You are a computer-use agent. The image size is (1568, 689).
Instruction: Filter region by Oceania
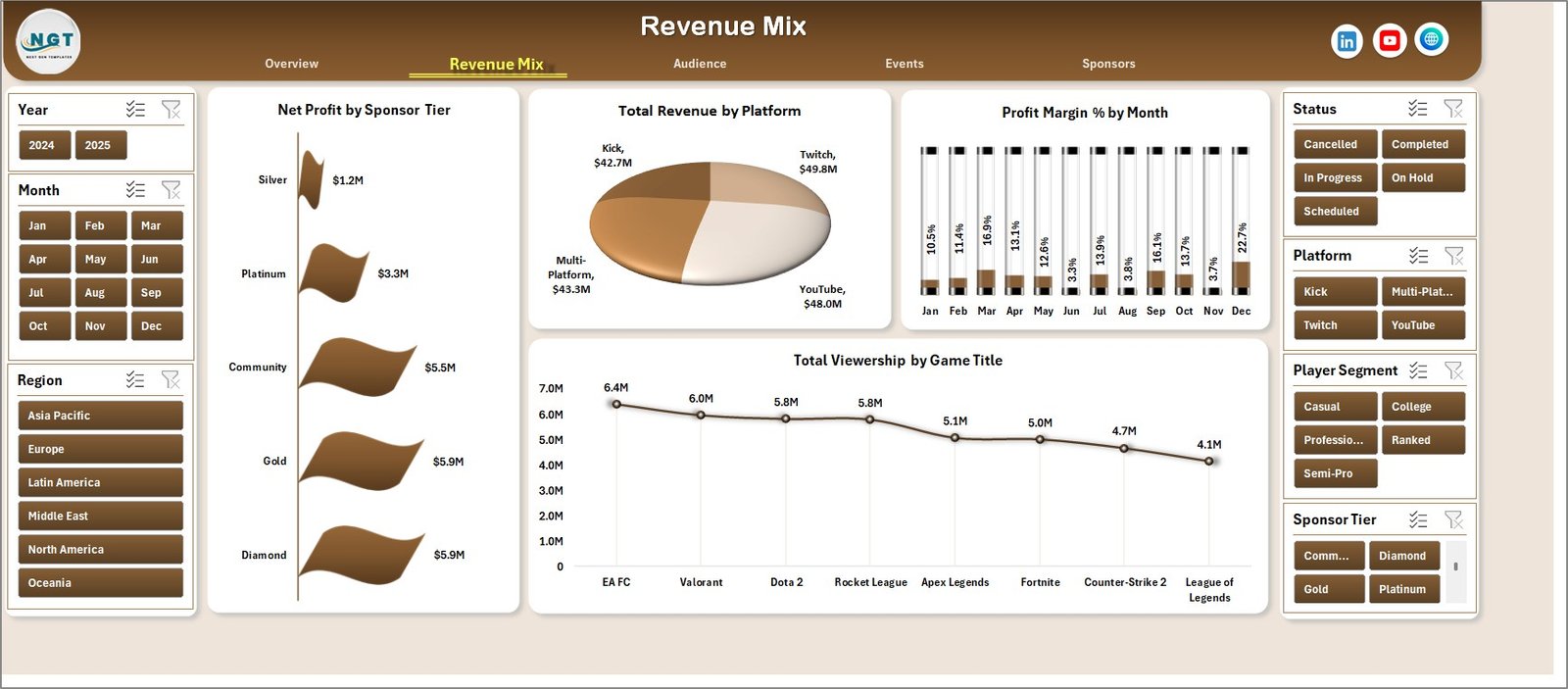[100, 582]
